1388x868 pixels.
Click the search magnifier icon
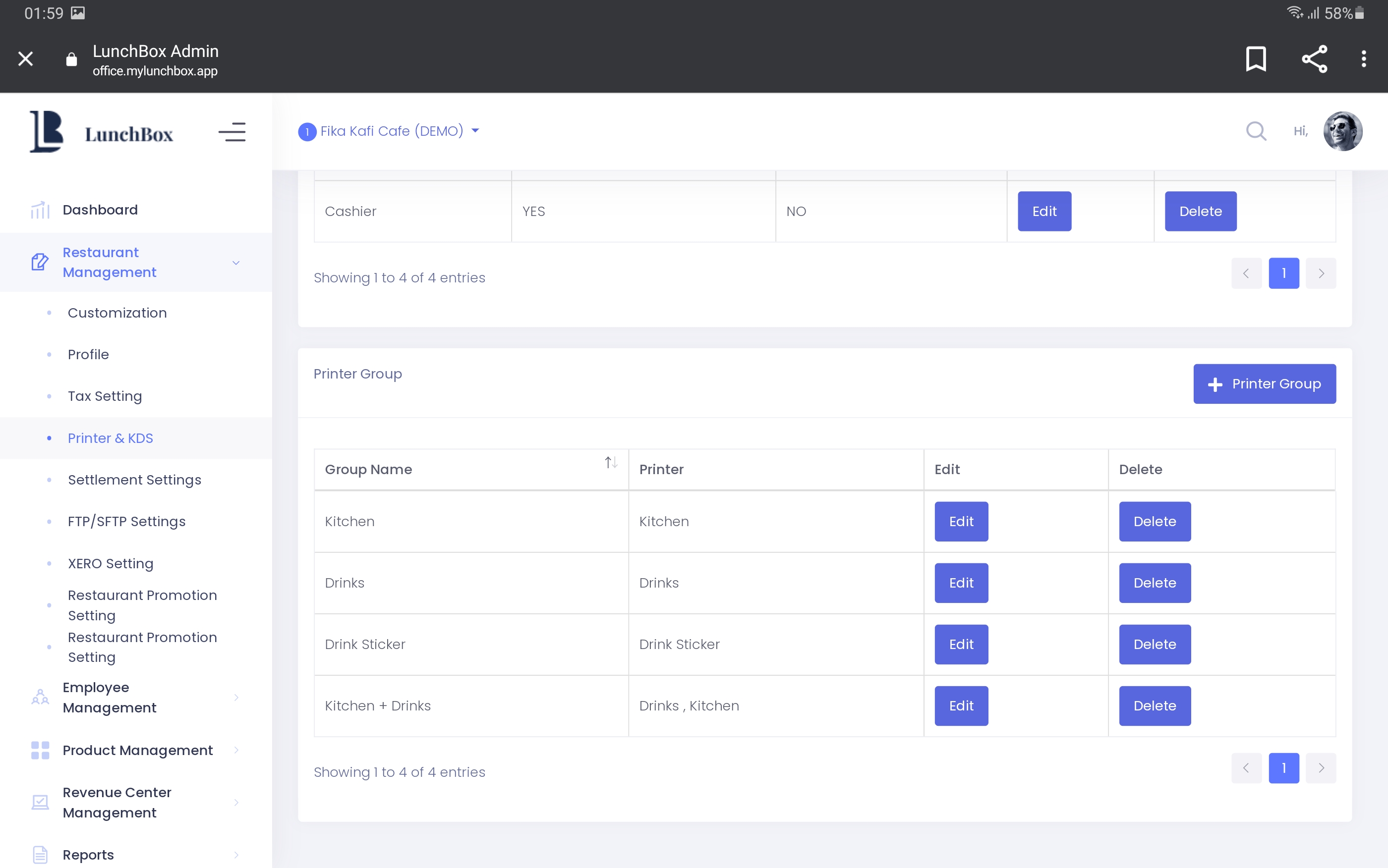click(x=1256, y=131)
